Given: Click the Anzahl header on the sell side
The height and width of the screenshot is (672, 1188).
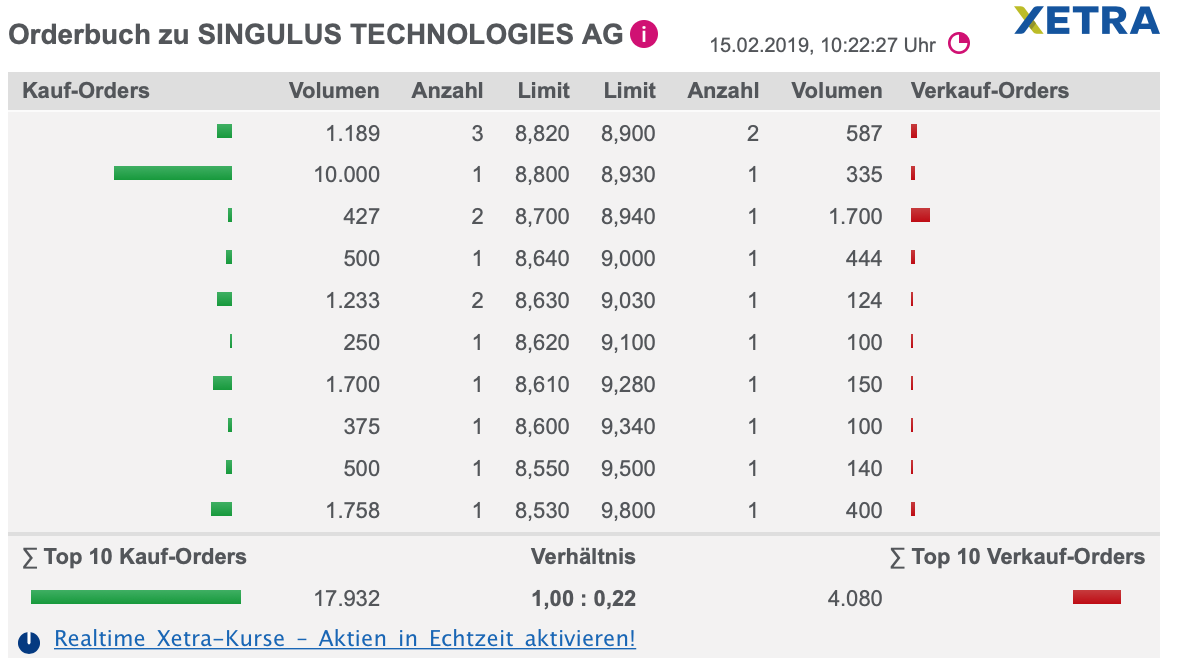Looking at the screenshot, I should (723, 90).
